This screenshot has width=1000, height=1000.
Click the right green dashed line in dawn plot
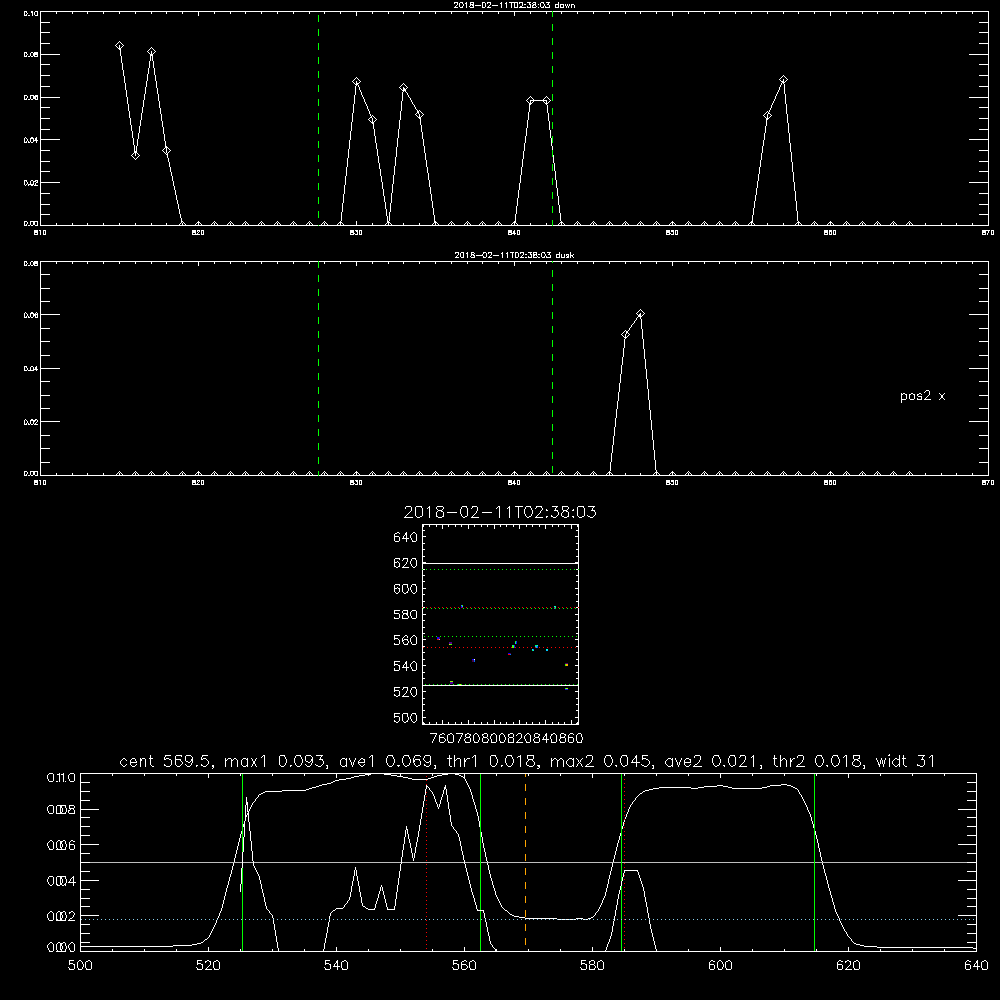552,118
